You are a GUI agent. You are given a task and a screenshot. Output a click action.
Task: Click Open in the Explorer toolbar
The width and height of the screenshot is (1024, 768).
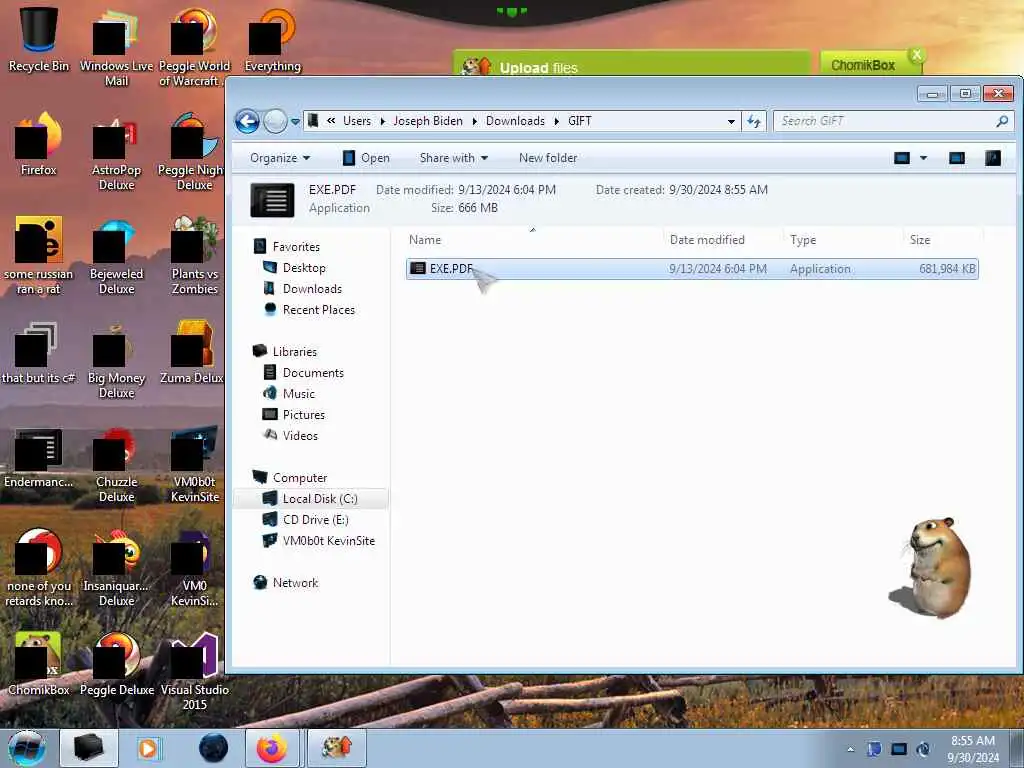366,158
